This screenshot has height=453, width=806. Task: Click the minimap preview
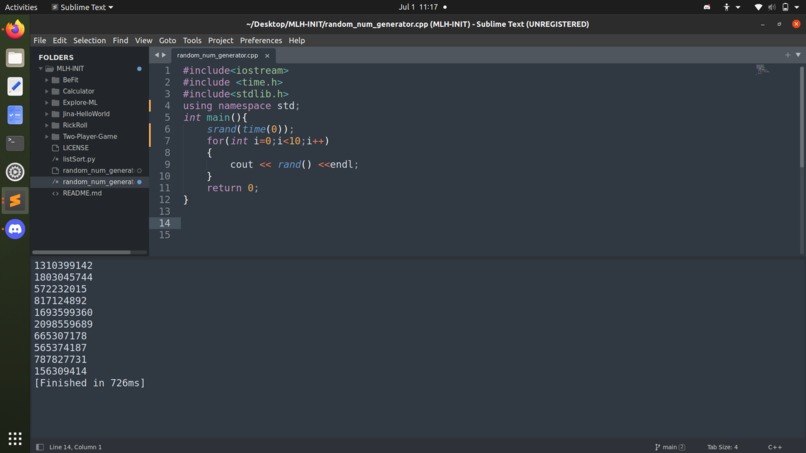click(x=762, y=69)
